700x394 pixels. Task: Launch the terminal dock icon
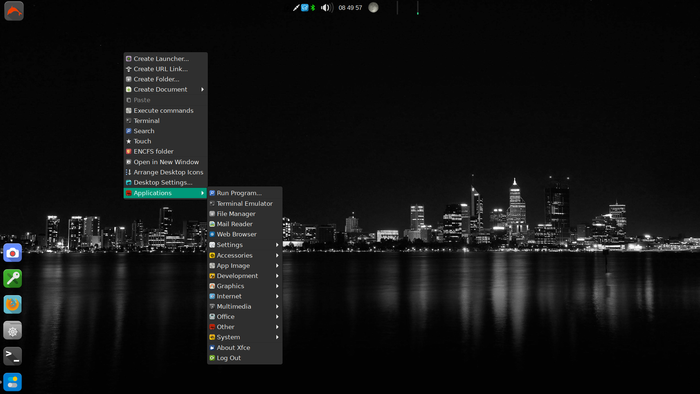point(12,356)
